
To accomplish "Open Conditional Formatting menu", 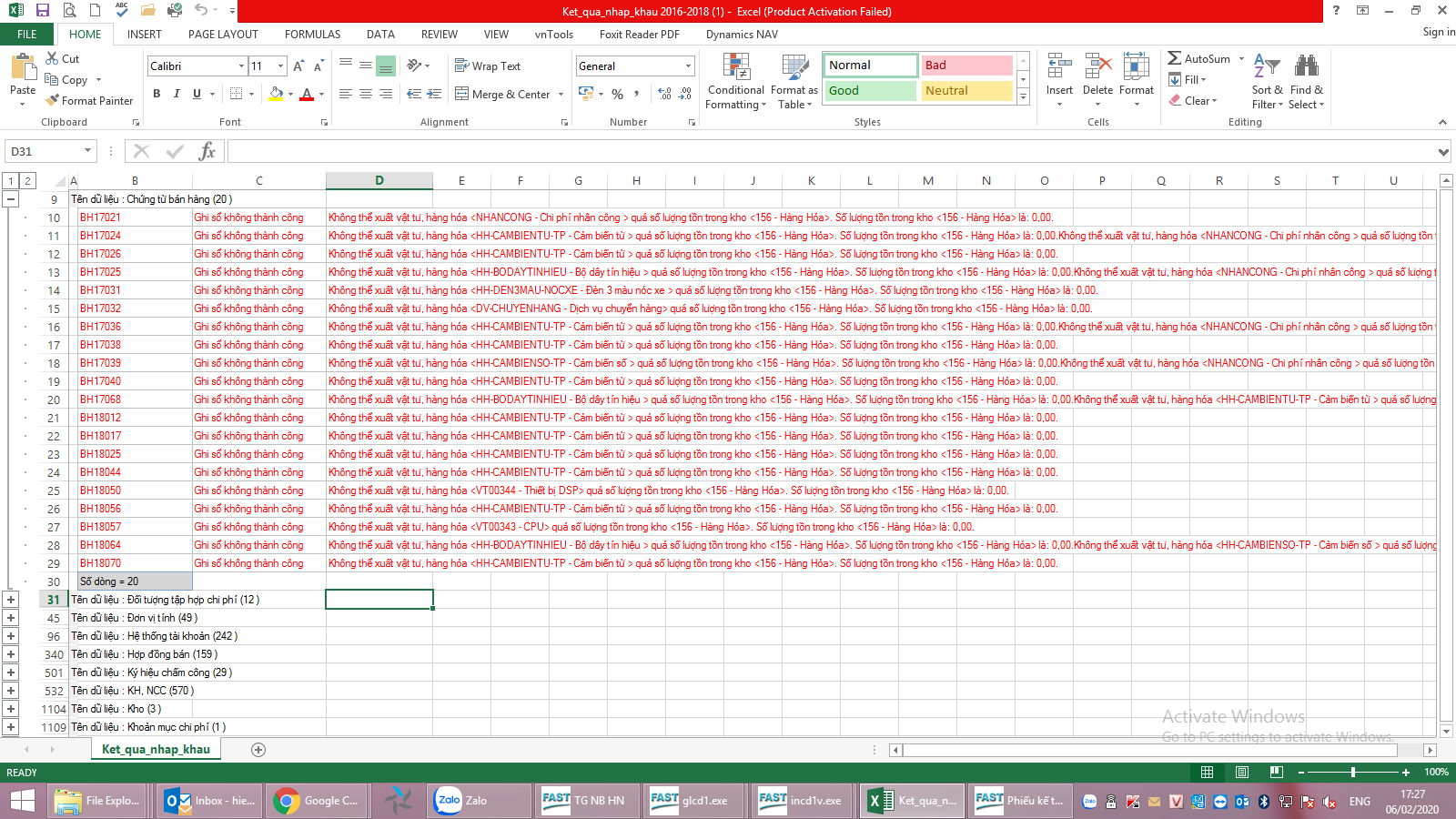I will coord(736,81).
